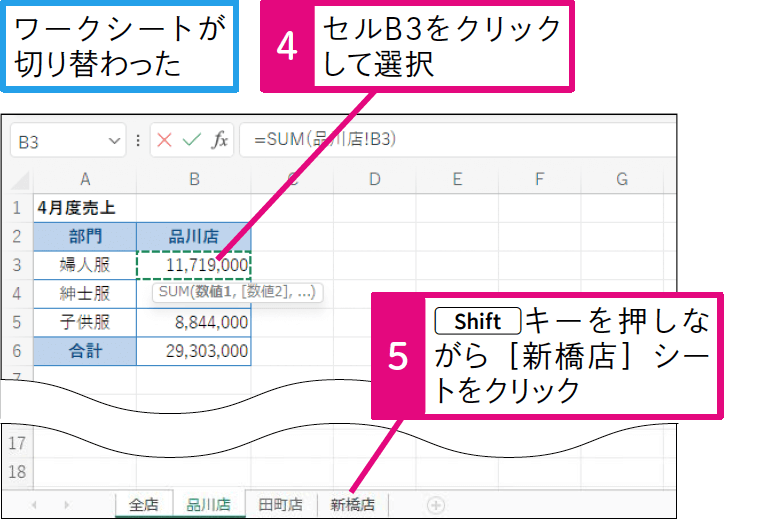Image resolution: width=783 pixels, height=519 pixels.
Task: Click total cell 29,303,000
Action: (x=194, y=351)
